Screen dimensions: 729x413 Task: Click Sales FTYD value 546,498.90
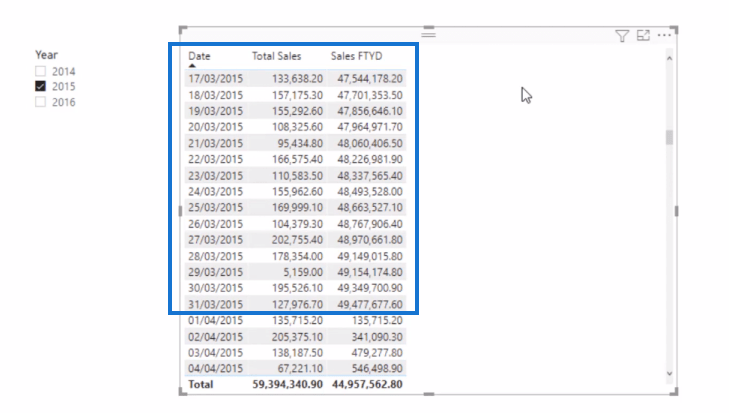pos(377,368)
